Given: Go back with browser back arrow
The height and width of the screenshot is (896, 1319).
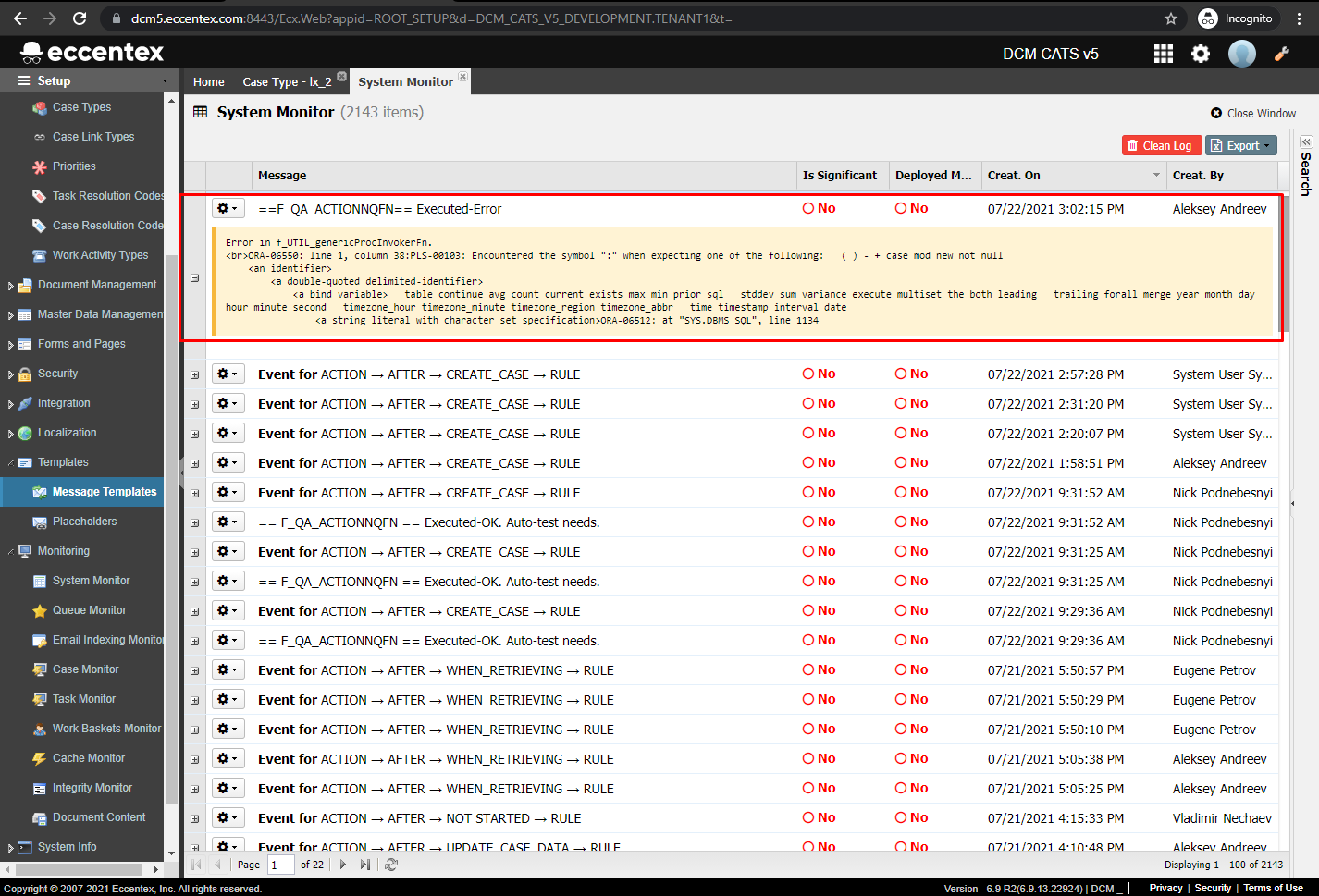Looking at the screenshot, I should (20, 18).
